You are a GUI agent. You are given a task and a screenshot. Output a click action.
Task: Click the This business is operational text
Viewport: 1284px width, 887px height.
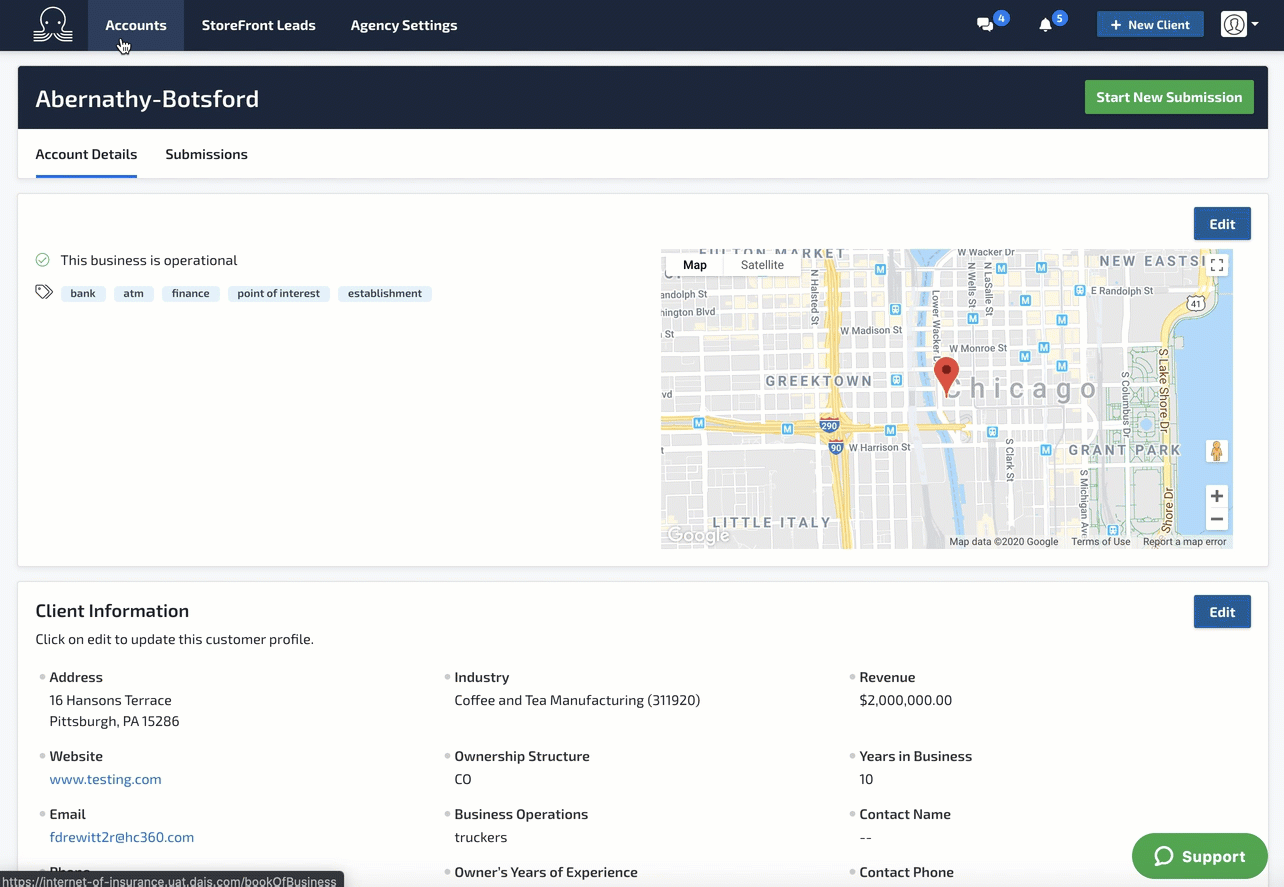pos(149,260)
